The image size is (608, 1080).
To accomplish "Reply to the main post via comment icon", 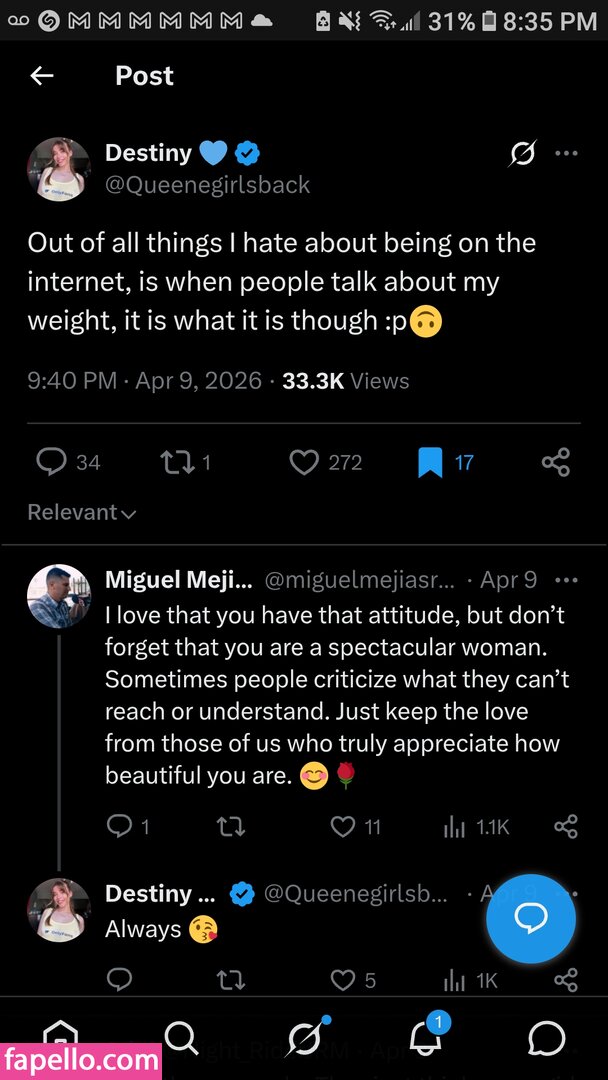I will point(52,461).
